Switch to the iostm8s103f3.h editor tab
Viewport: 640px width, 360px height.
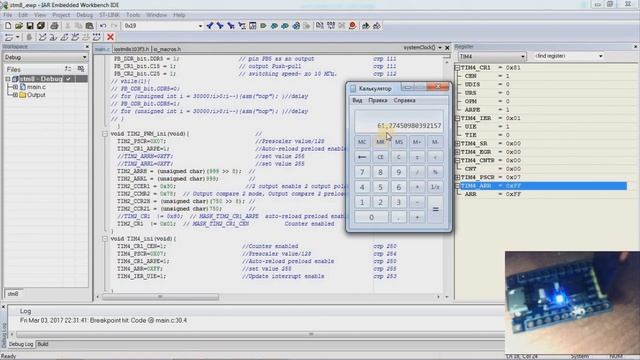(131, 49)
